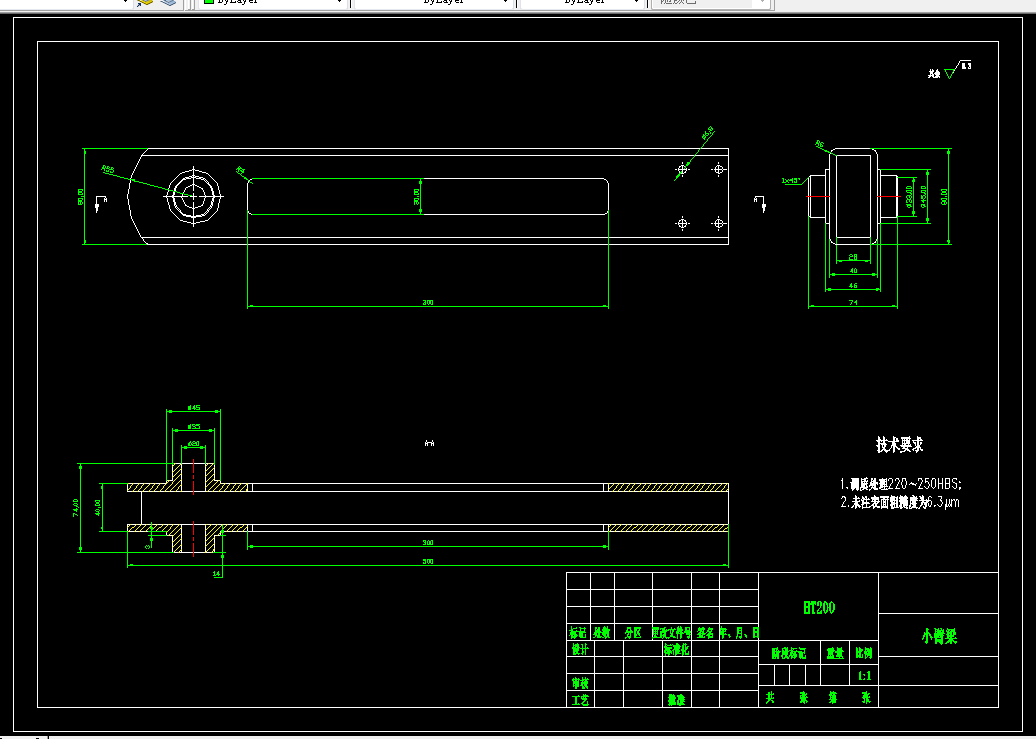The image size is (1036, 739).
Task: Click the 工艺 label in title block
Action: click(580, 699)
